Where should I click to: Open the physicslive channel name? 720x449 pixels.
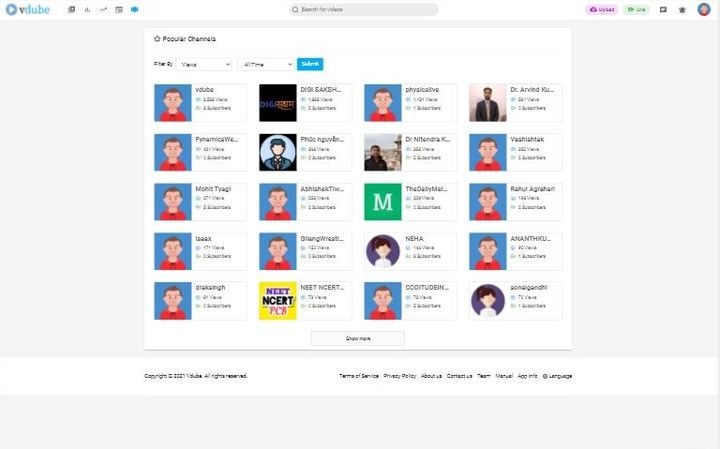point(422,90)
